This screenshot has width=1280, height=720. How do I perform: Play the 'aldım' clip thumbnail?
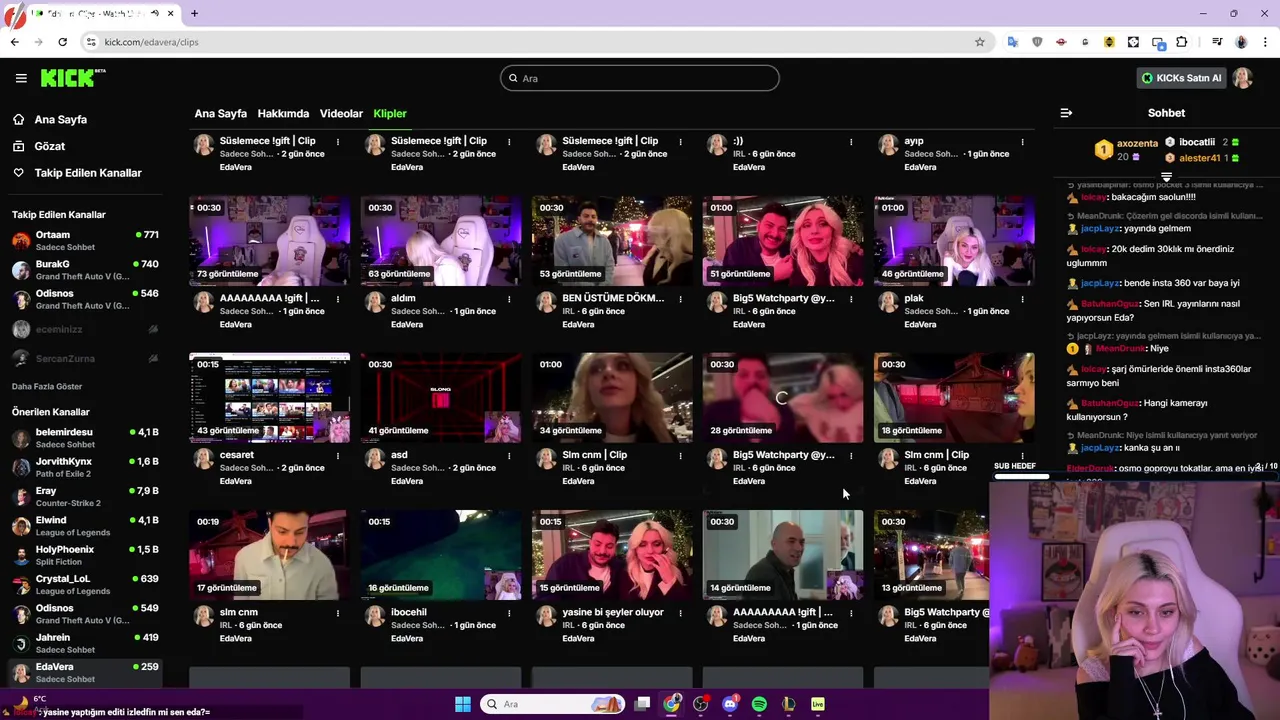[x=441, y=241]
